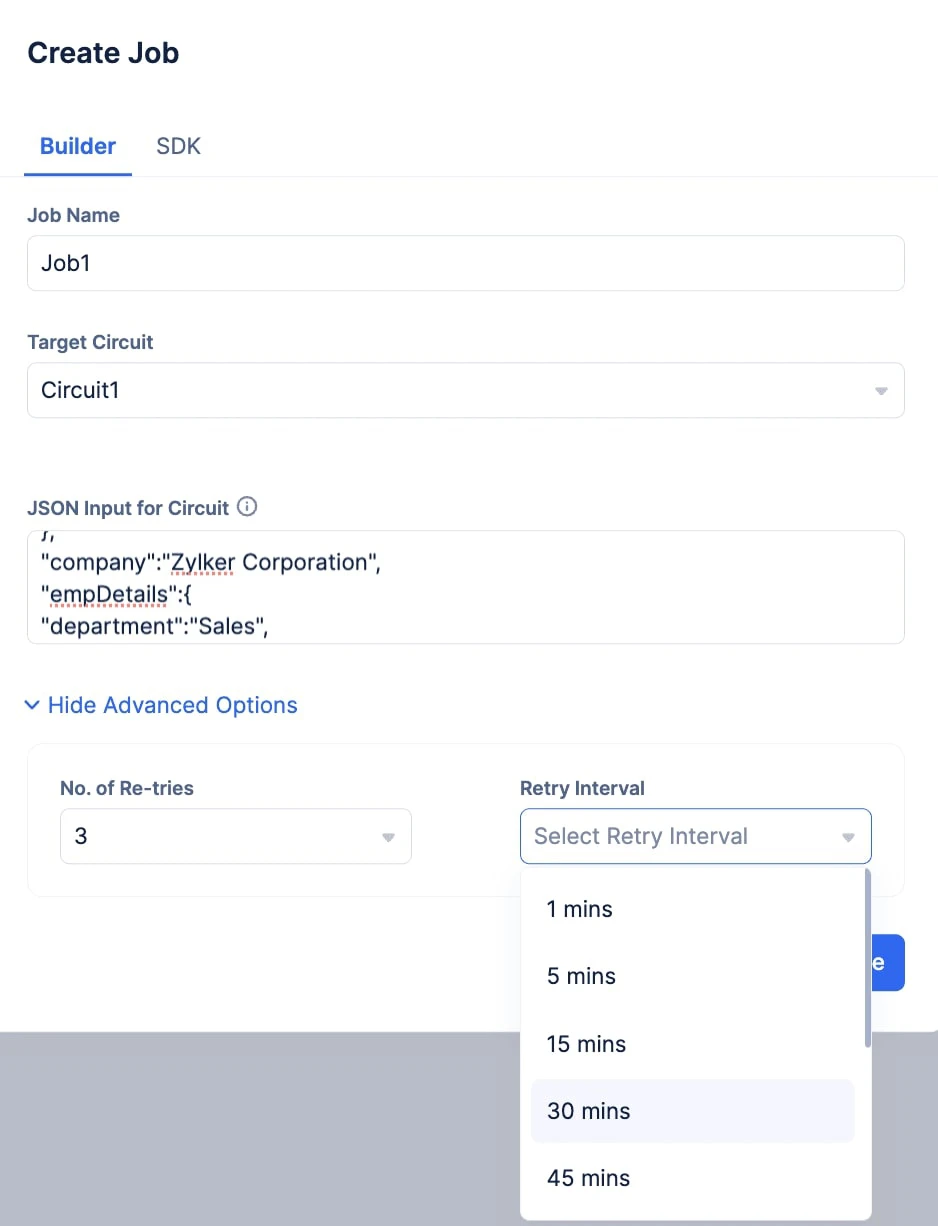The image size is (938, 1226).
Task: Switch to the SDK tab
Action: pos(179,146)
